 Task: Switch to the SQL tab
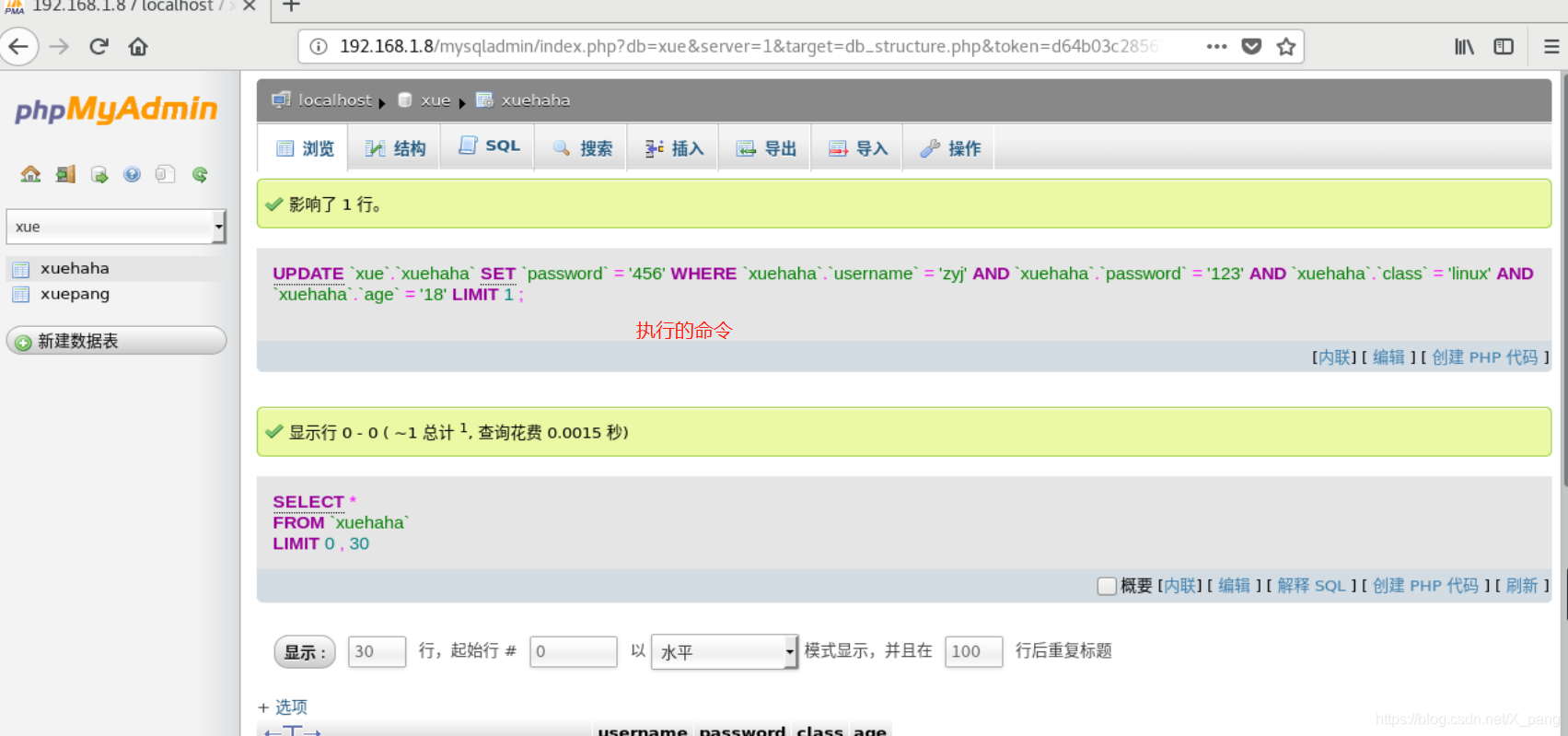point(488,146)
